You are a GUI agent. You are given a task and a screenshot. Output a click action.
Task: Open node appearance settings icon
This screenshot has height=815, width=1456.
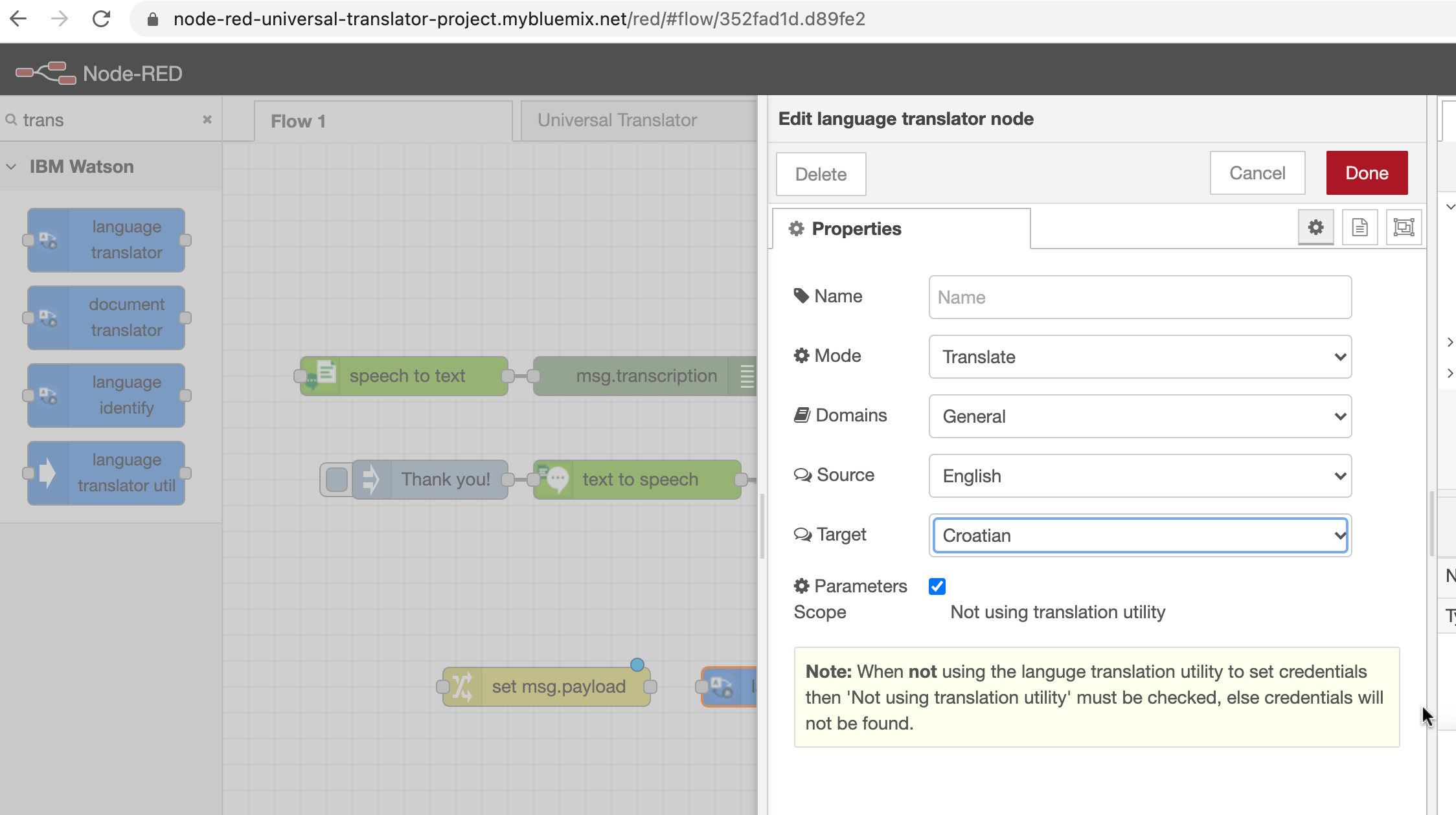click(1404, 227)
